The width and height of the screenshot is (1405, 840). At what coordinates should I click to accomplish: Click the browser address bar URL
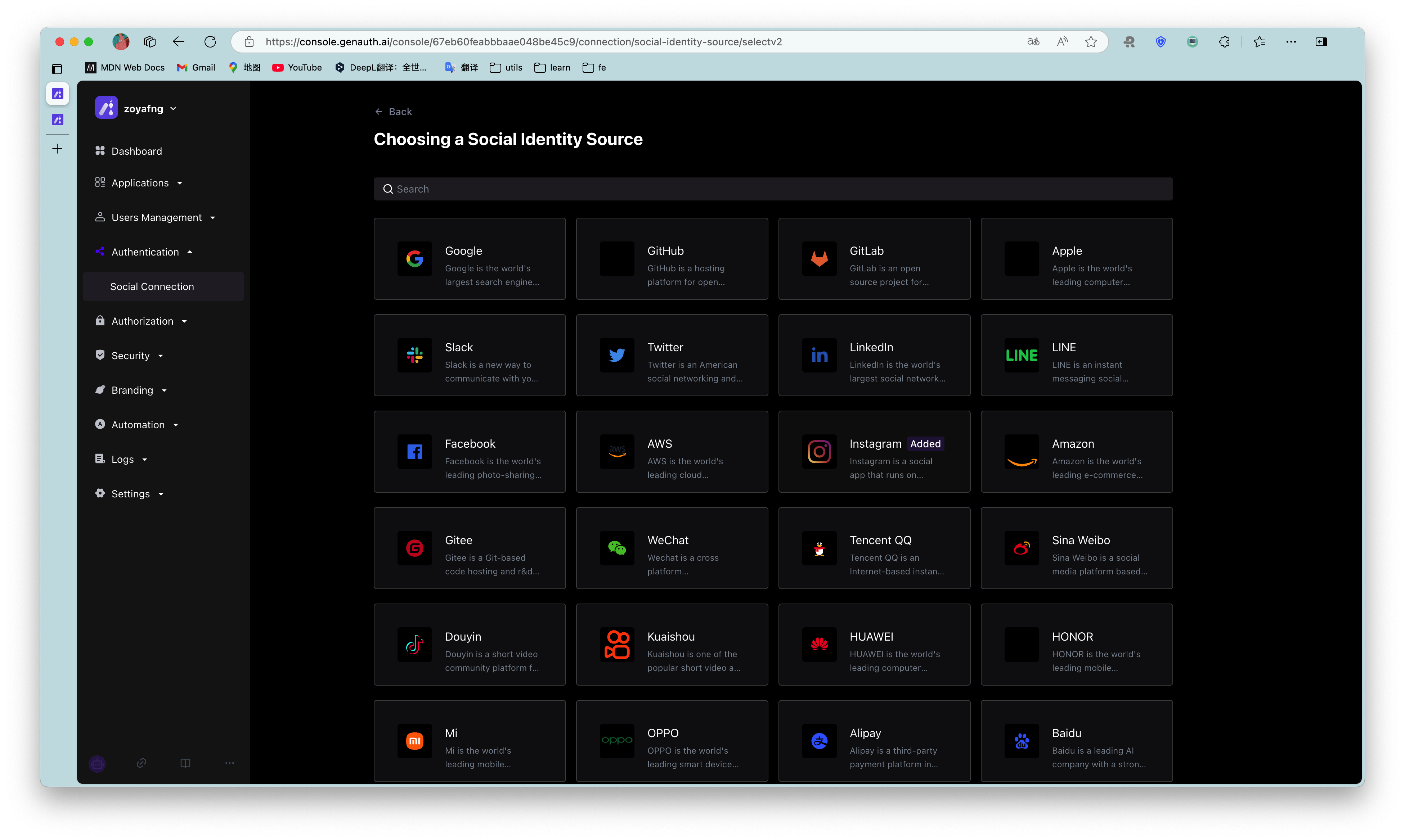coord(524,41)
